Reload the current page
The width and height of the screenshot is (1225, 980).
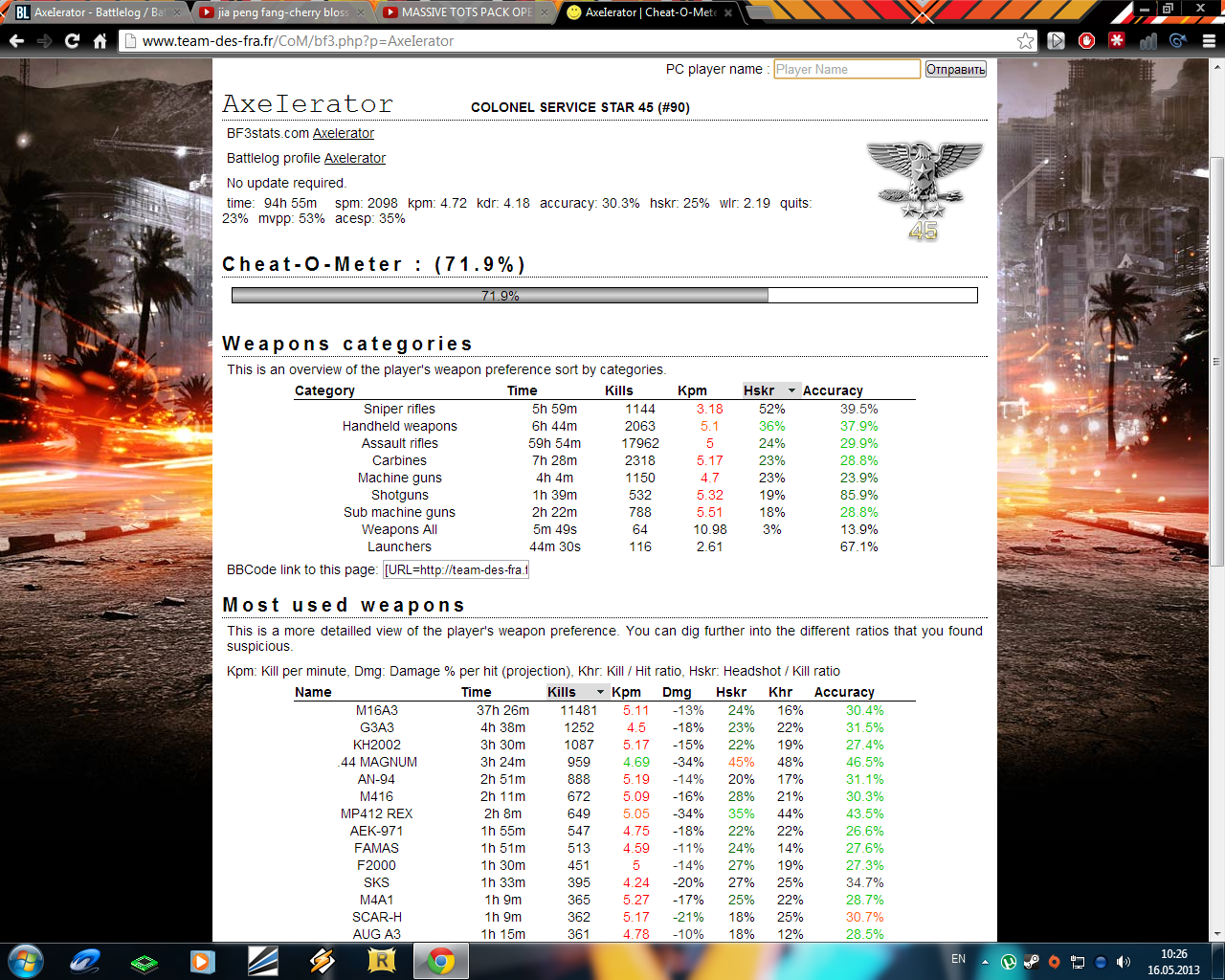point(72,41)
